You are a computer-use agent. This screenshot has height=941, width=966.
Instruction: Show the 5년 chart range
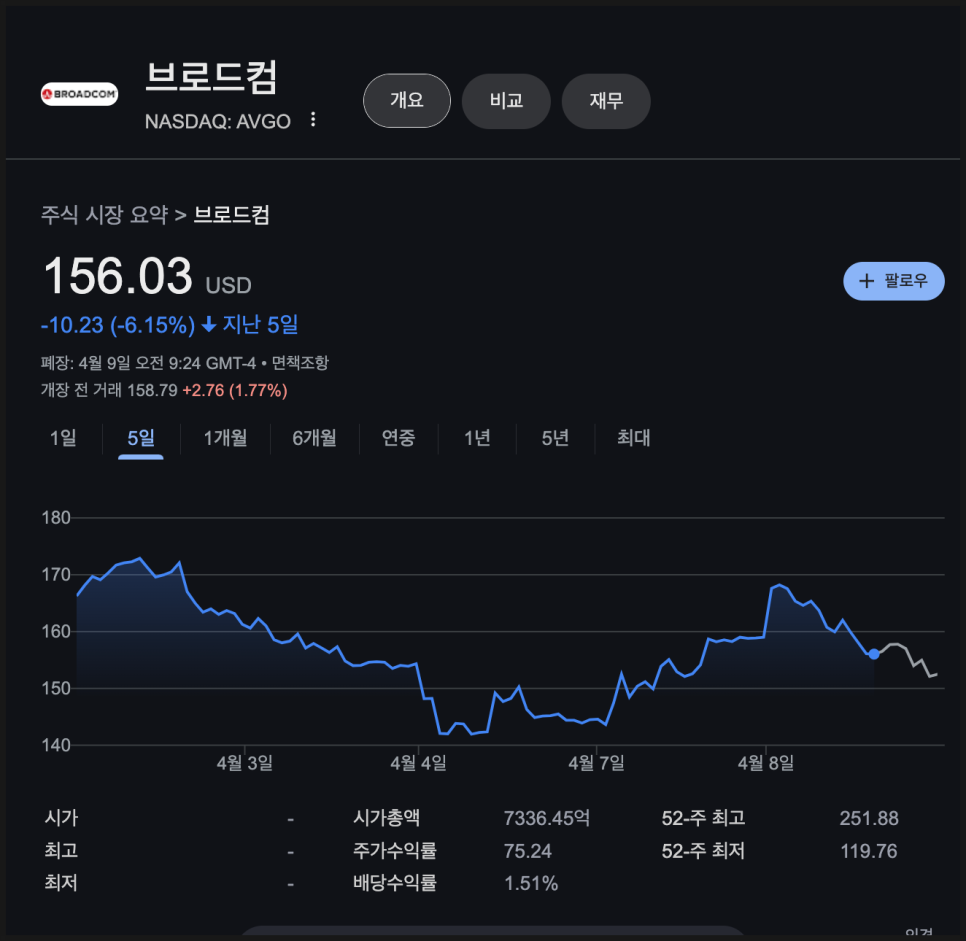[x=554, y=438]
